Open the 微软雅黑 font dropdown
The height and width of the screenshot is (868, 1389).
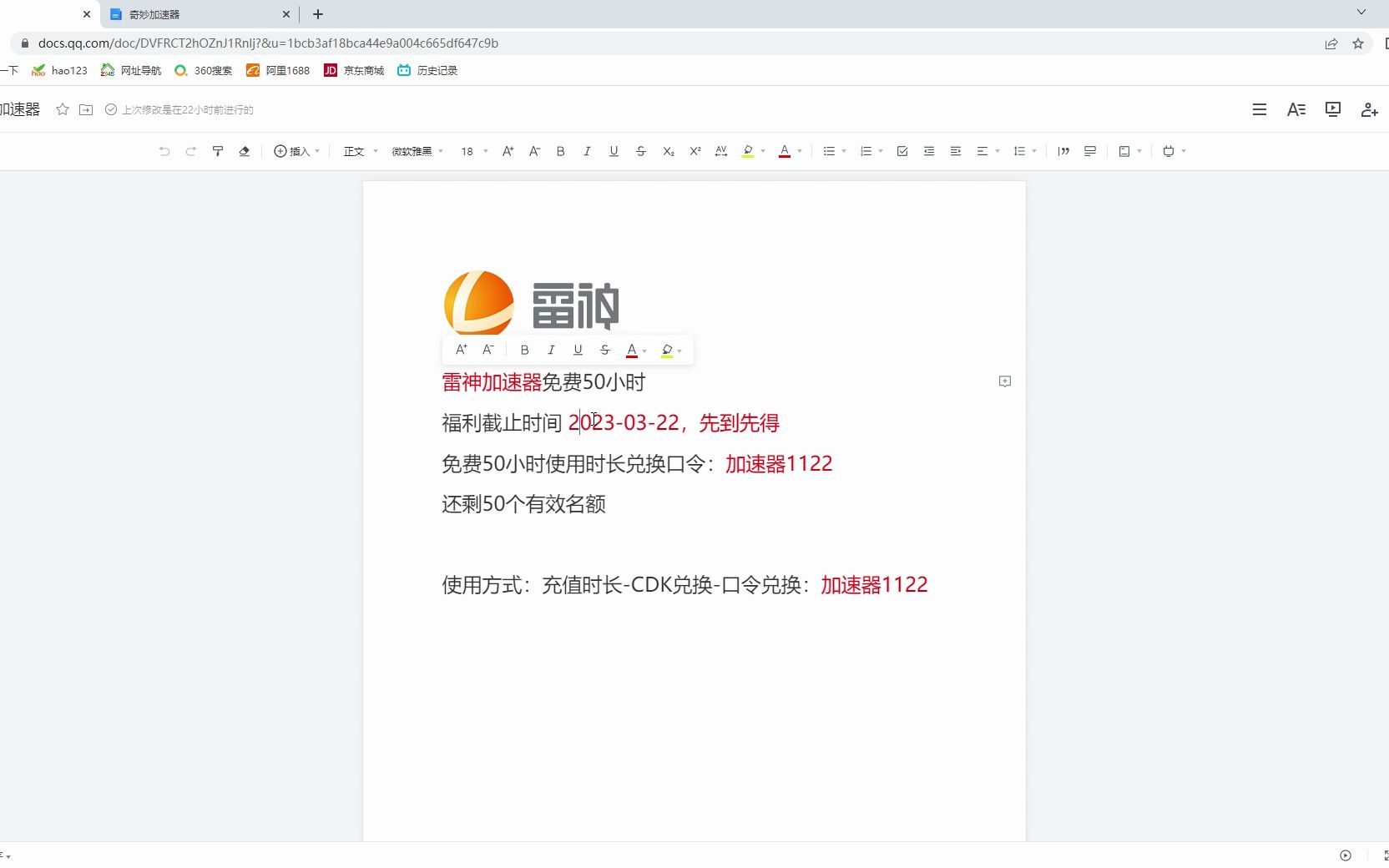(x=417, y=151)
